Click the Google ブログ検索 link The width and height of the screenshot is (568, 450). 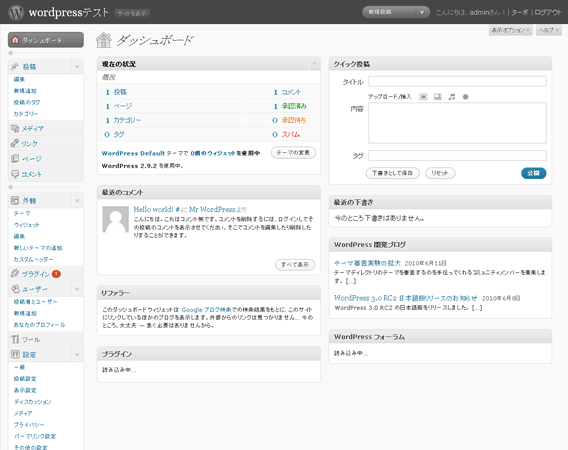click(x=206, y=310)
